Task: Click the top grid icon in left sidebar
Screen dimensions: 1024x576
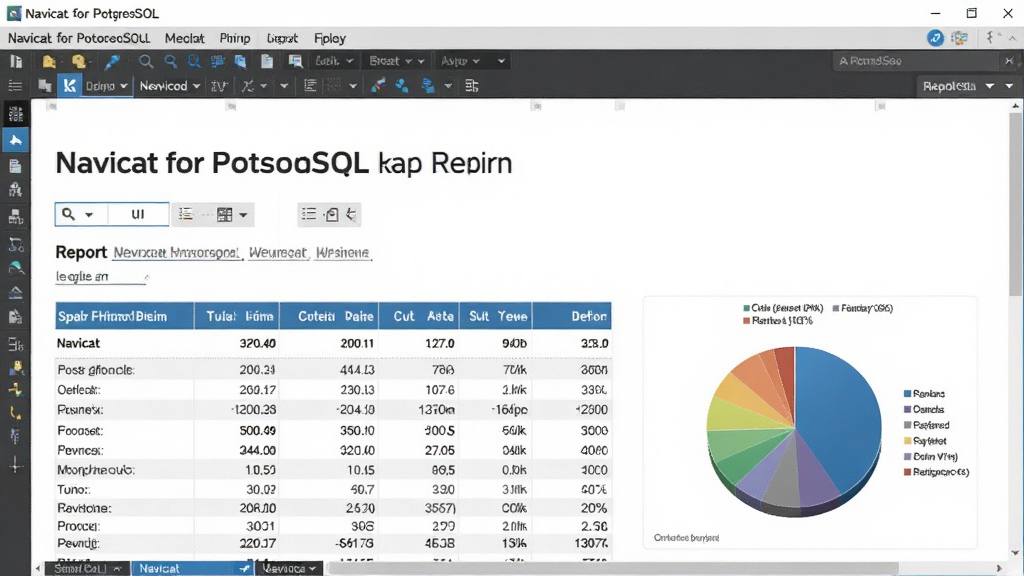Action: 15,114
